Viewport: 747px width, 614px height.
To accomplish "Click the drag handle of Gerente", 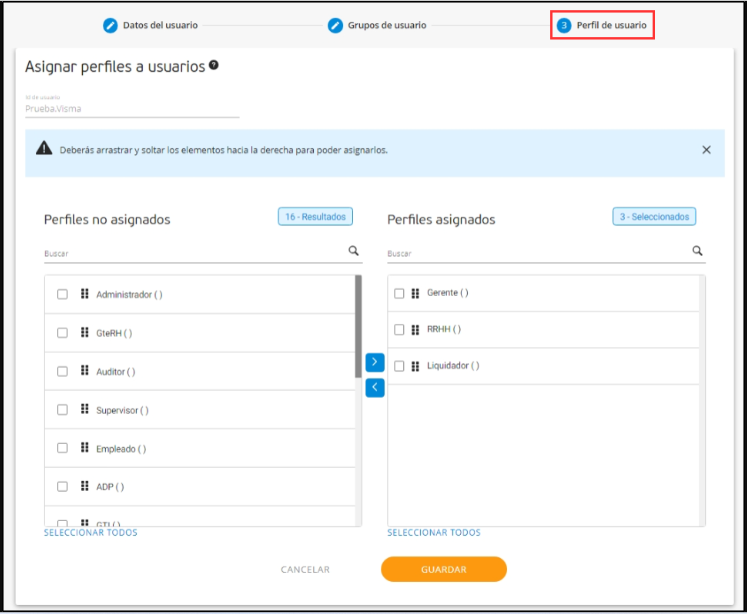I will (415, 293).
